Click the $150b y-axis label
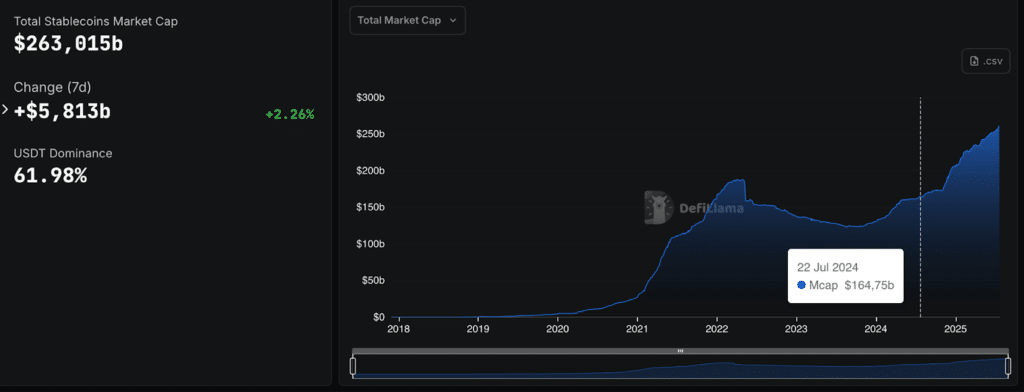The image size is (1024, 392). [370, 207]
